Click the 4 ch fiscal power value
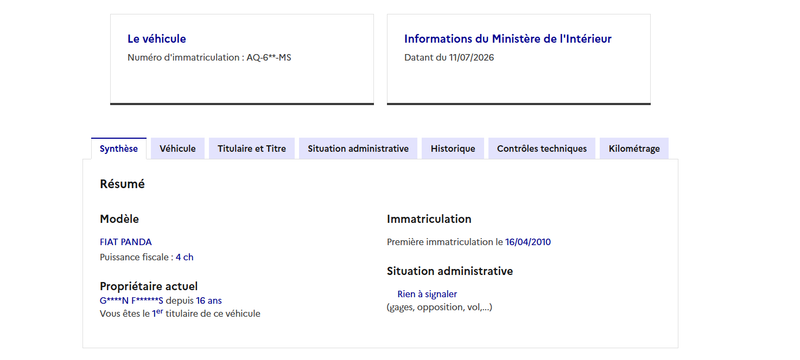This screenshot has height=360, width=800. 185,257
